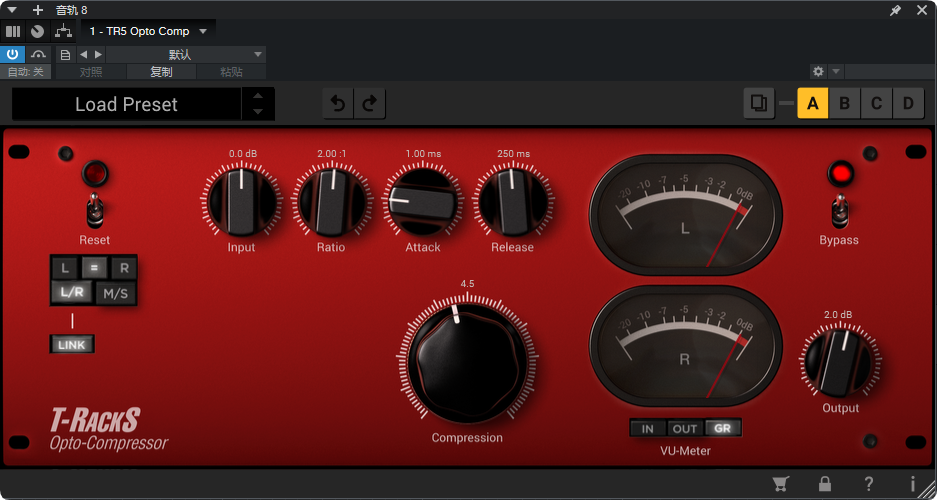Screen dimensions: 937x500
Task: Step to the next preset with the down arrow
Action: (x=258, y=112)
